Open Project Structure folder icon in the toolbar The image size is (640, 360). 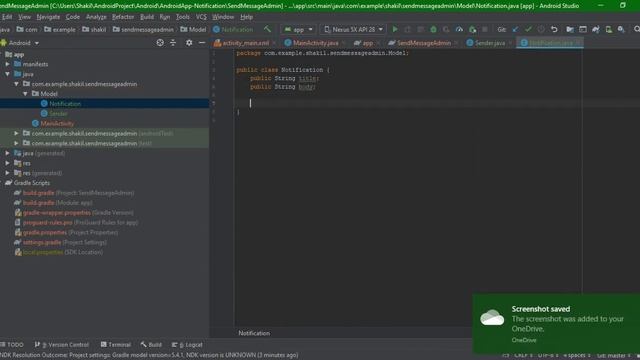pos(570,29)
